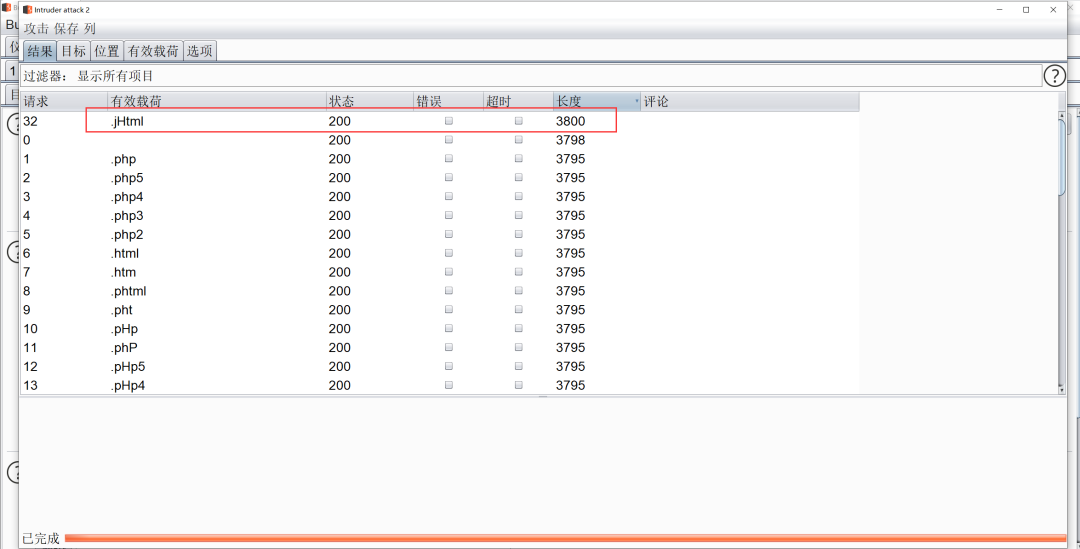Open the help icon beside the filter bar
The width and height of the screenshot is (1080, 549).
(1054, 76)
